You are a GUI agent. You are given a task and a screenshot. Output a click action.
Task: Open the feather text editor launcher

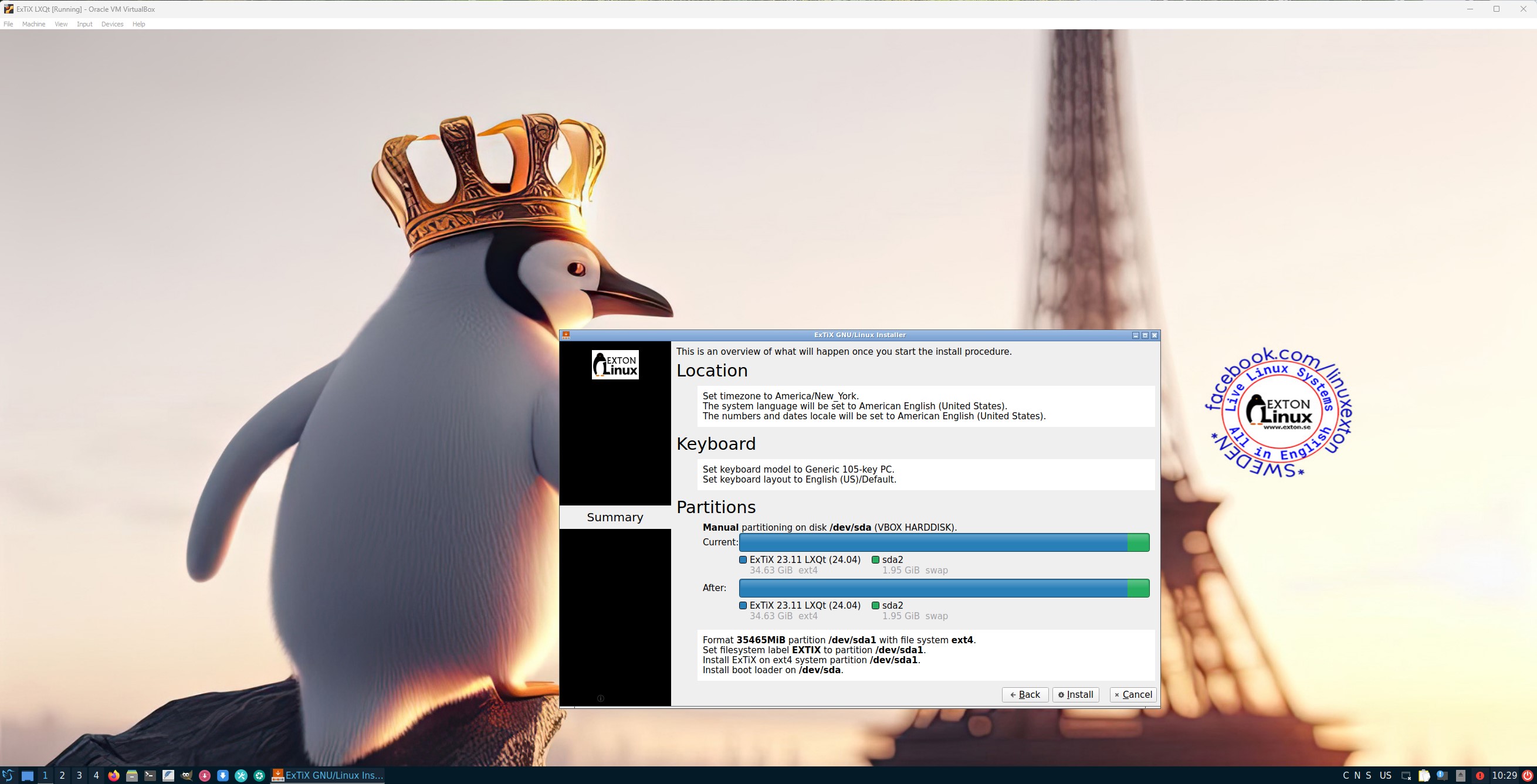tap(168, 776)
